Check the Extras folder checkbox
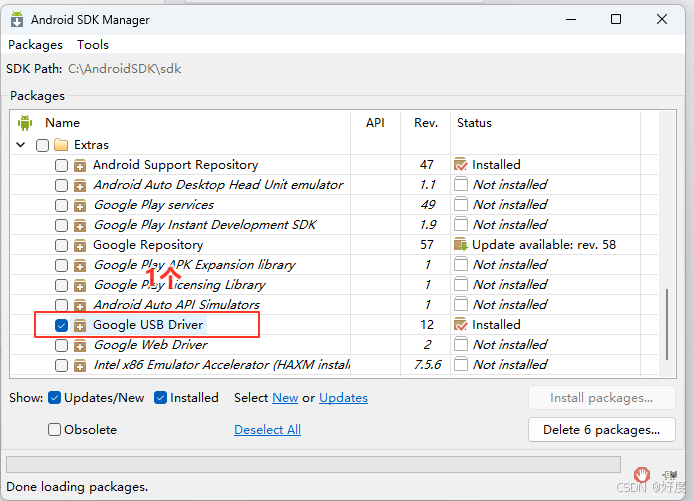The width and height of the screenshot is (694, 501). tap(42, 145)
